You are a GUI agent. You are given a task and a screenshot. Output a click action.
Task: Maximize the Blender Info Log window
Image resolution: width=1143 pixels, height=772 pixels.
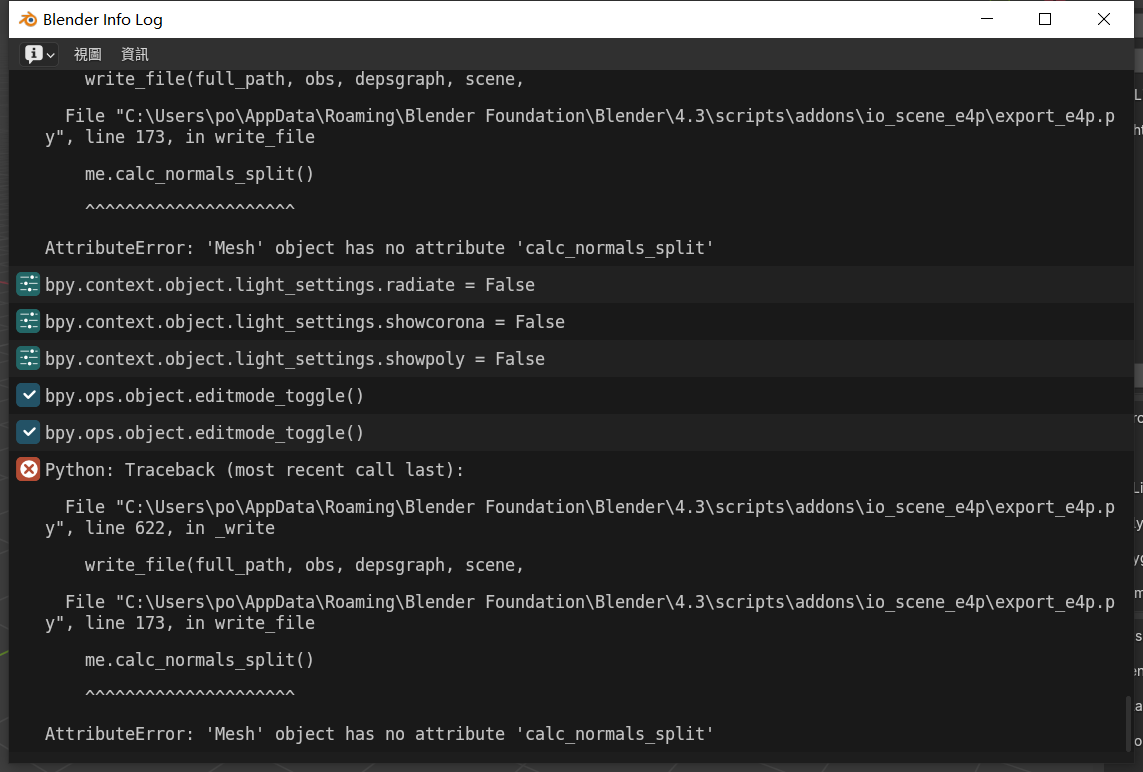tap(1045, 19)
